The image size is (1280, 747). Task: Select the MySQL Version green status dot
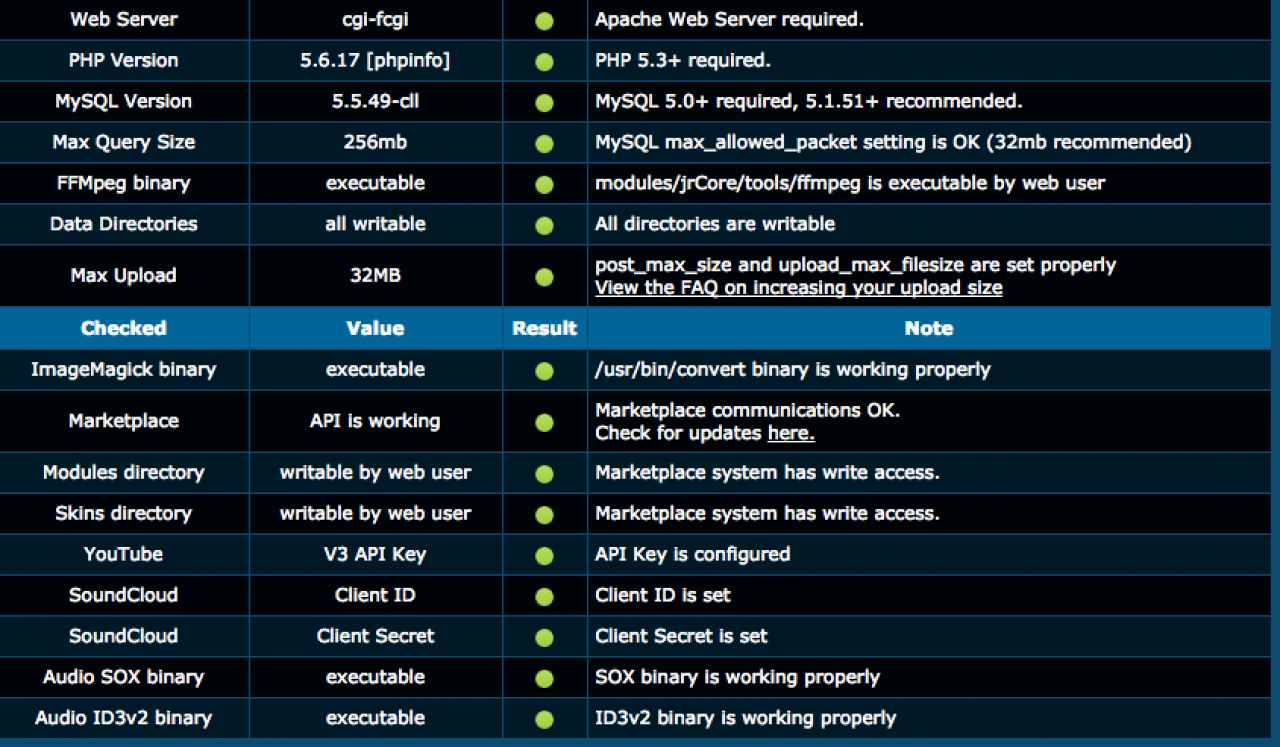(x=544, y=102)
